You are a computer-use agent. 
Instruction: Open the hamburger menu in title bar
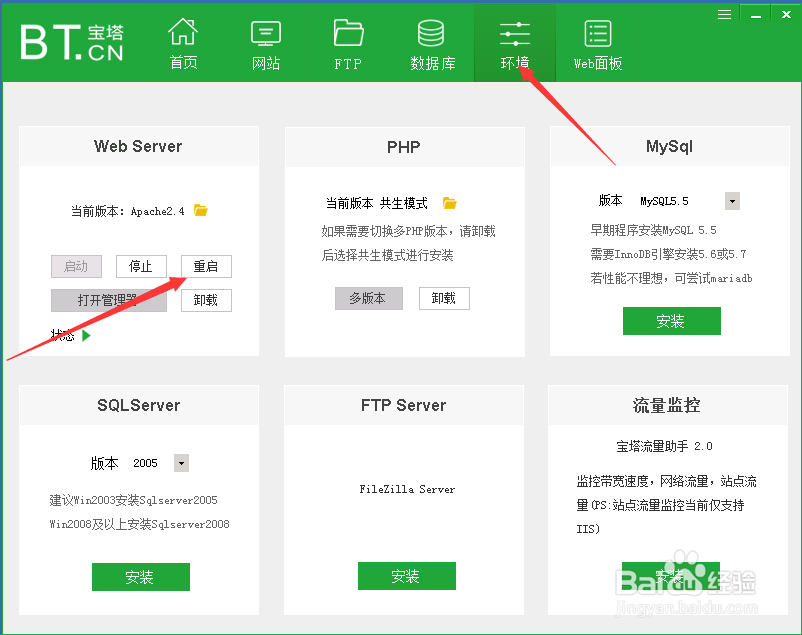click(724, 14)
